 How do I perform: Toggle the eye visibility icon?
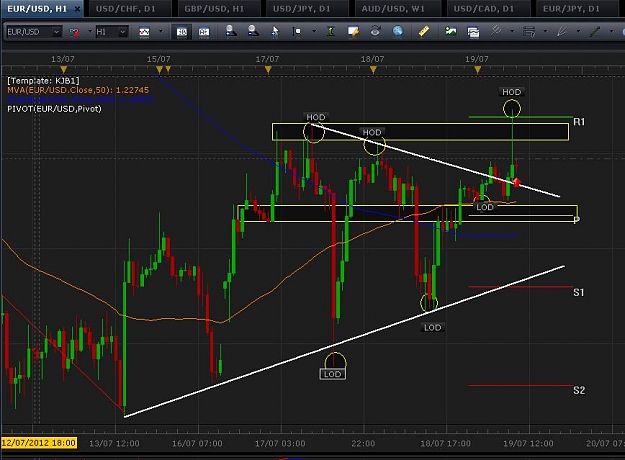click(x=375, y=31)
